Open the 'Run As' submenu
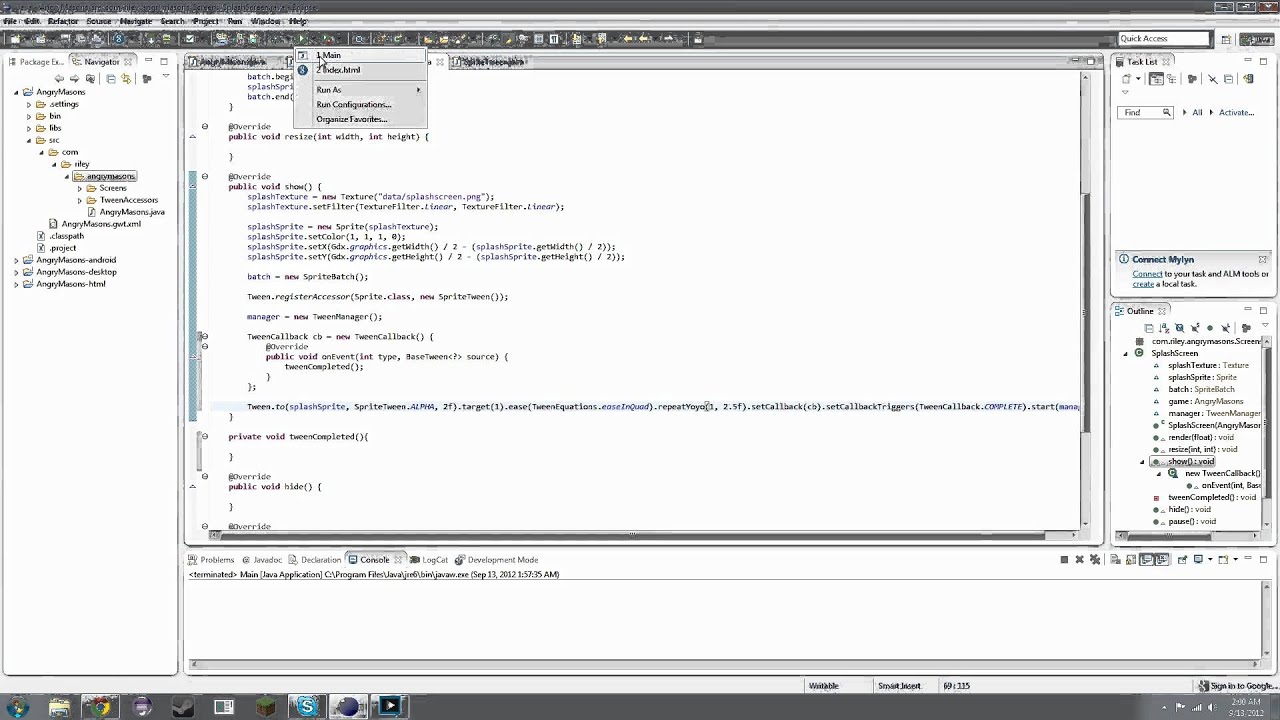Viewport: 1280px width, 720px height. click(359, 90)
